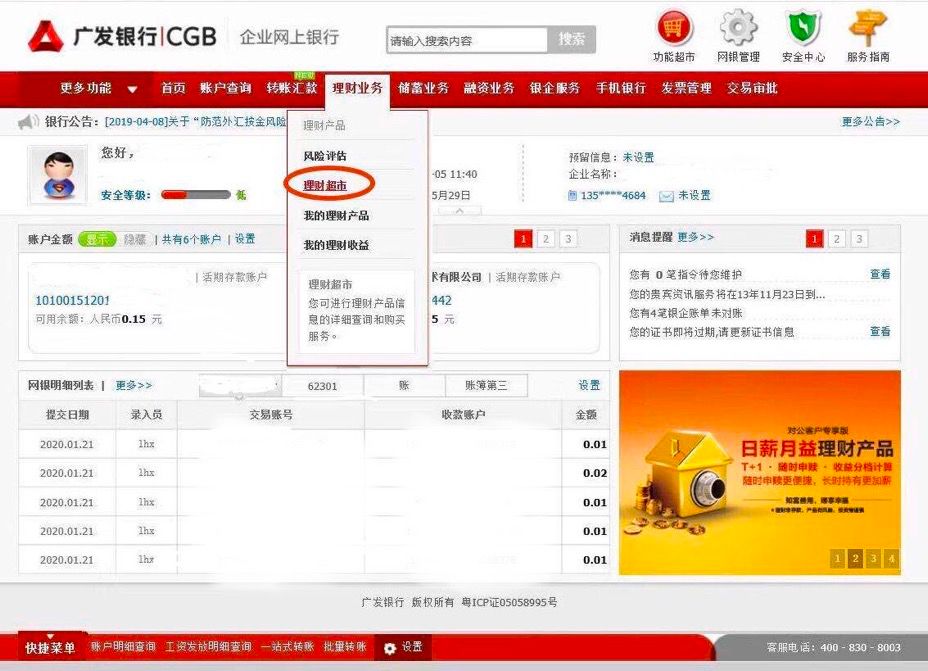Viewport: 928px width, 671px height.
Task: Click 查看 for pending instructions message
Action: (880, 274)
